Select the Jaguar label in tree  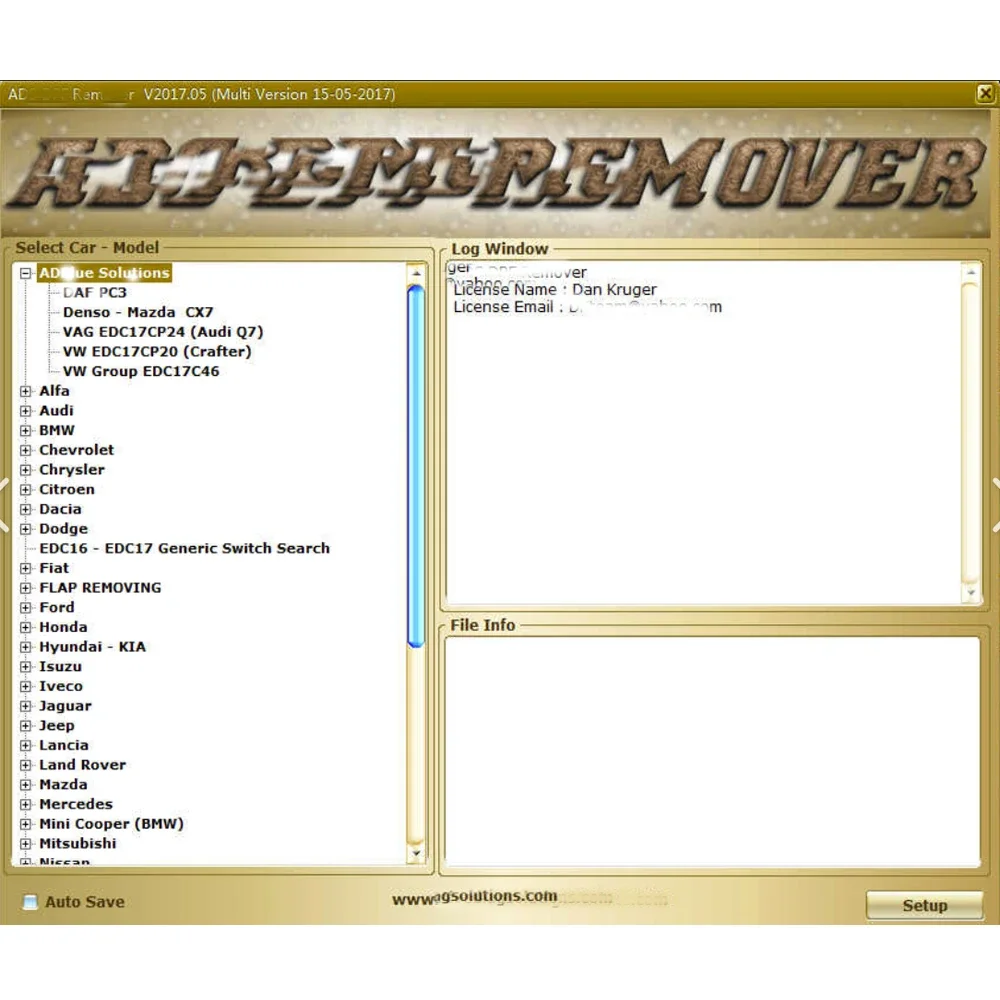(65, 706)
